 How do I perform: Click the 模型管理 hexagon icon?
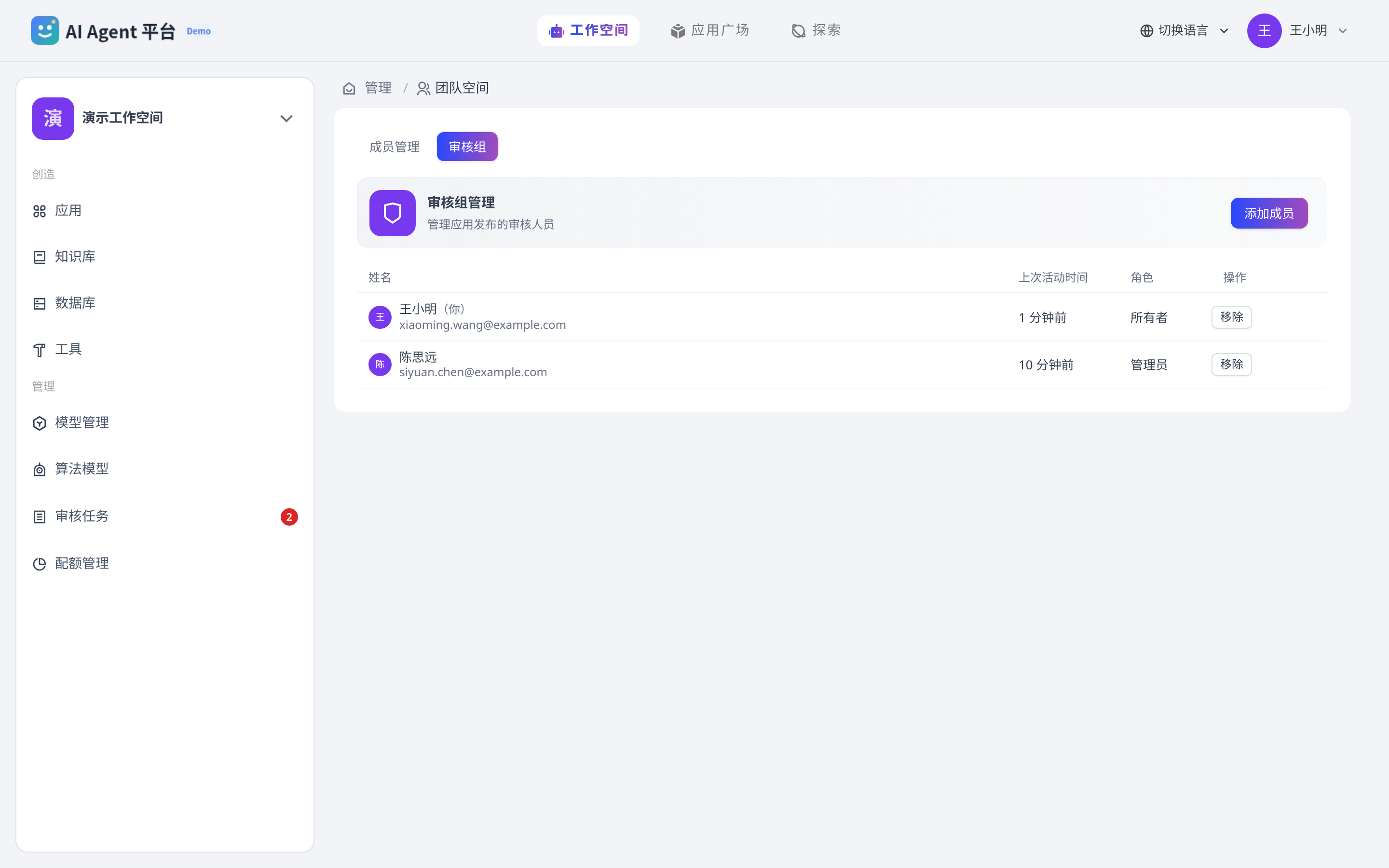click(x=40, y=423)
